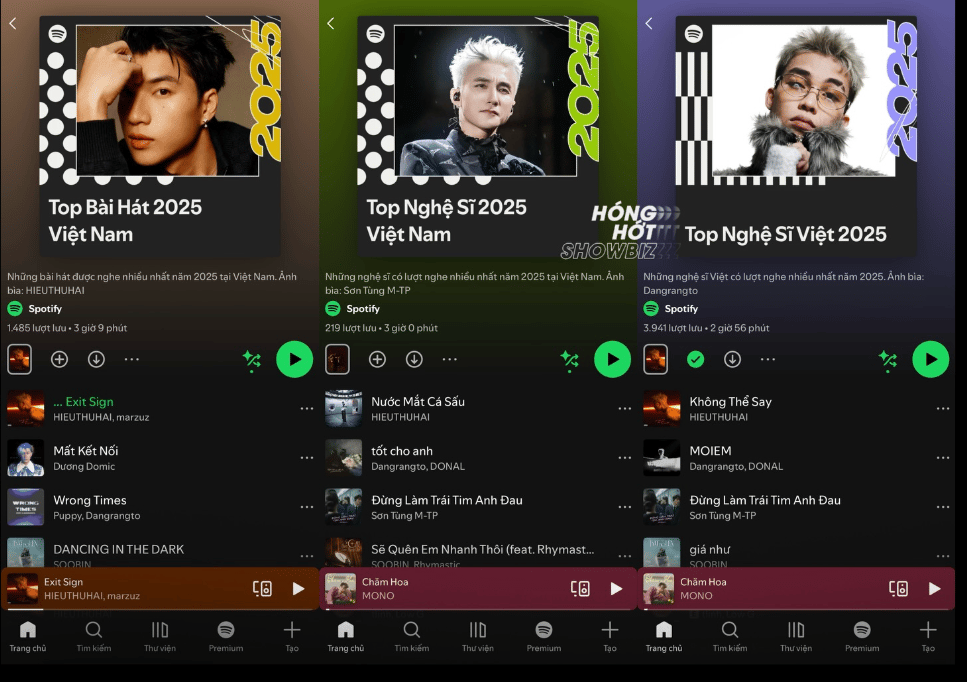This screenshot has height=682, width=967.
Task: Tap the green downloaded checkmark on Top Nghệ Sĩ Việt 2025
Action: point(695,359)
